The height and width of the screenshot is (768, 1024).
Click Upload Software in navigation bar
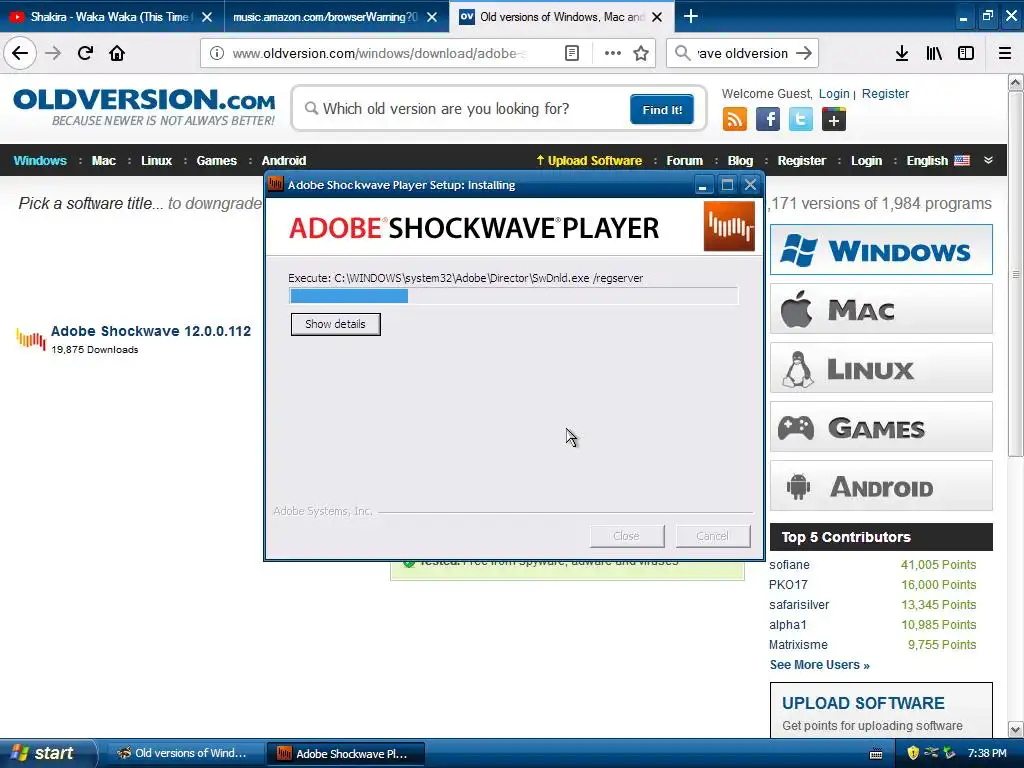589,160
